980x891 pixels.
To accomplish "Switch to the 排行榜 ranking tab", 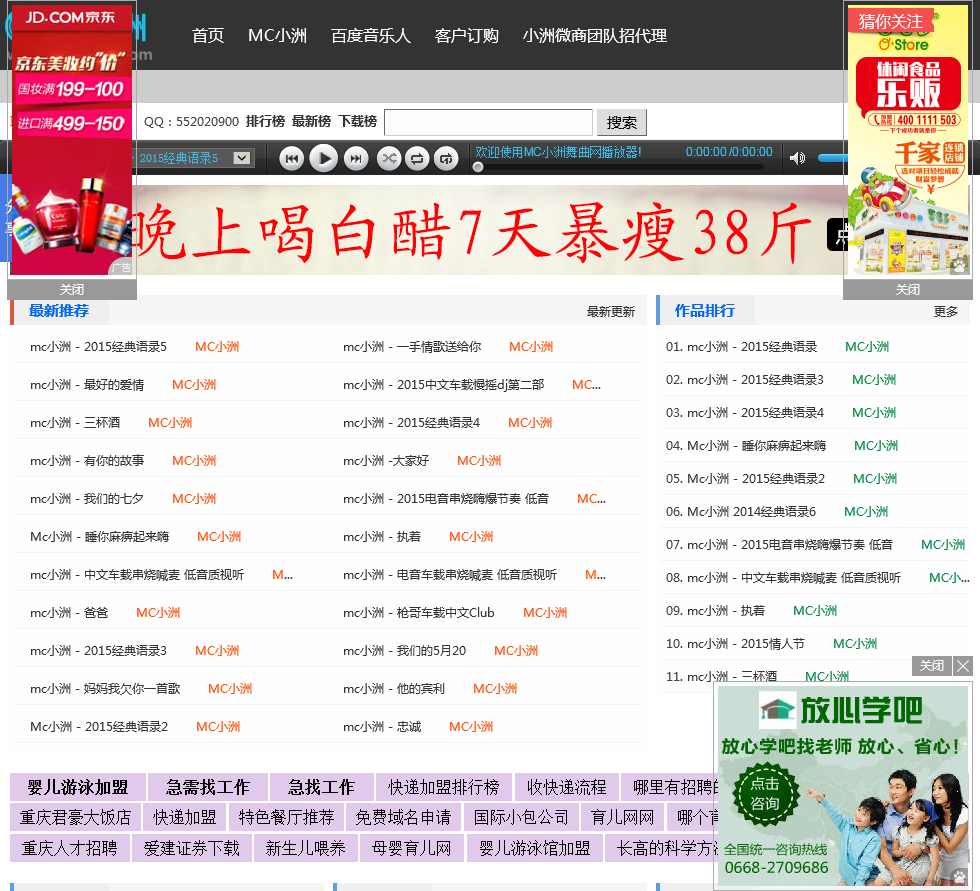I will tap(265, 121).
